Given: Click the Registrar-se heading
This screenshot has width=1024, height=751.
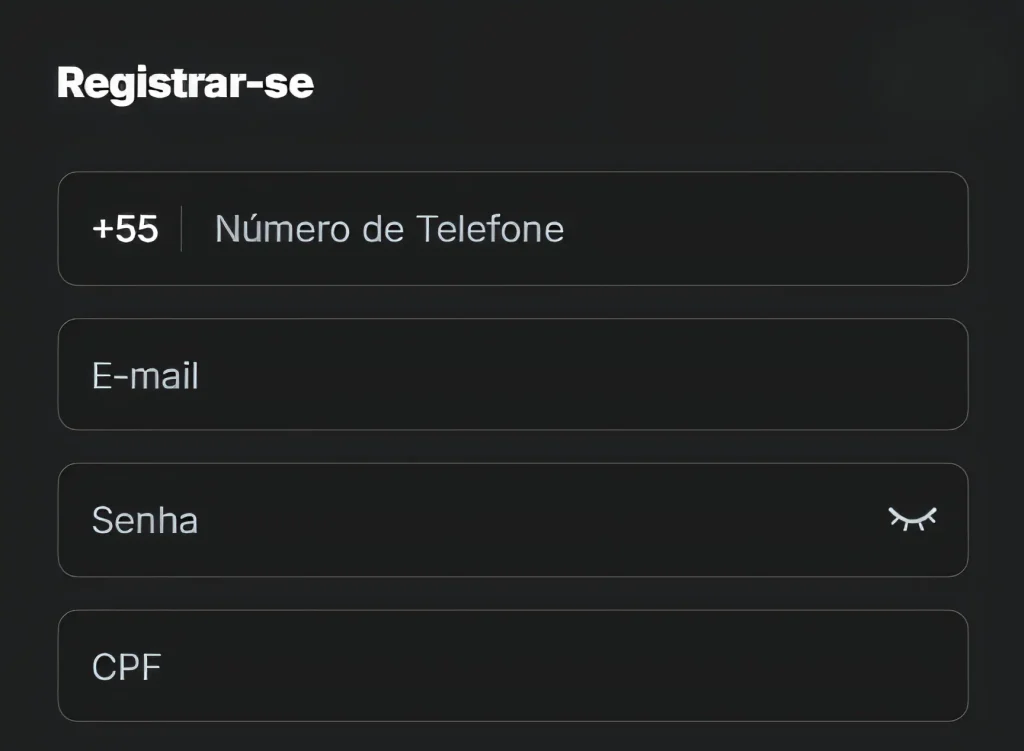Looking at the screenshot, I should click(x=185, y=83).
